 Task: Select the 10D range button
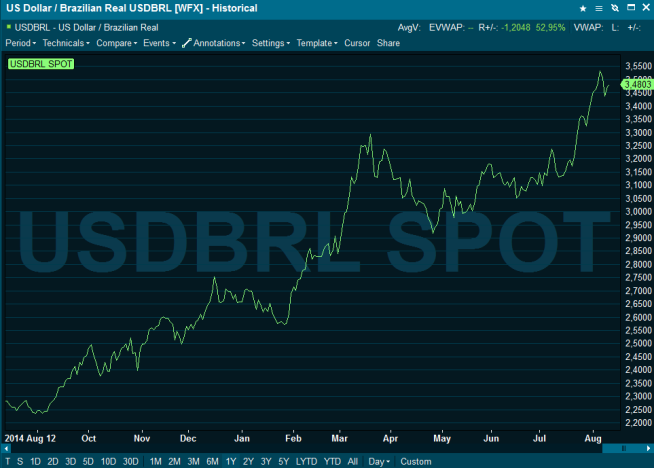point(108,461)
